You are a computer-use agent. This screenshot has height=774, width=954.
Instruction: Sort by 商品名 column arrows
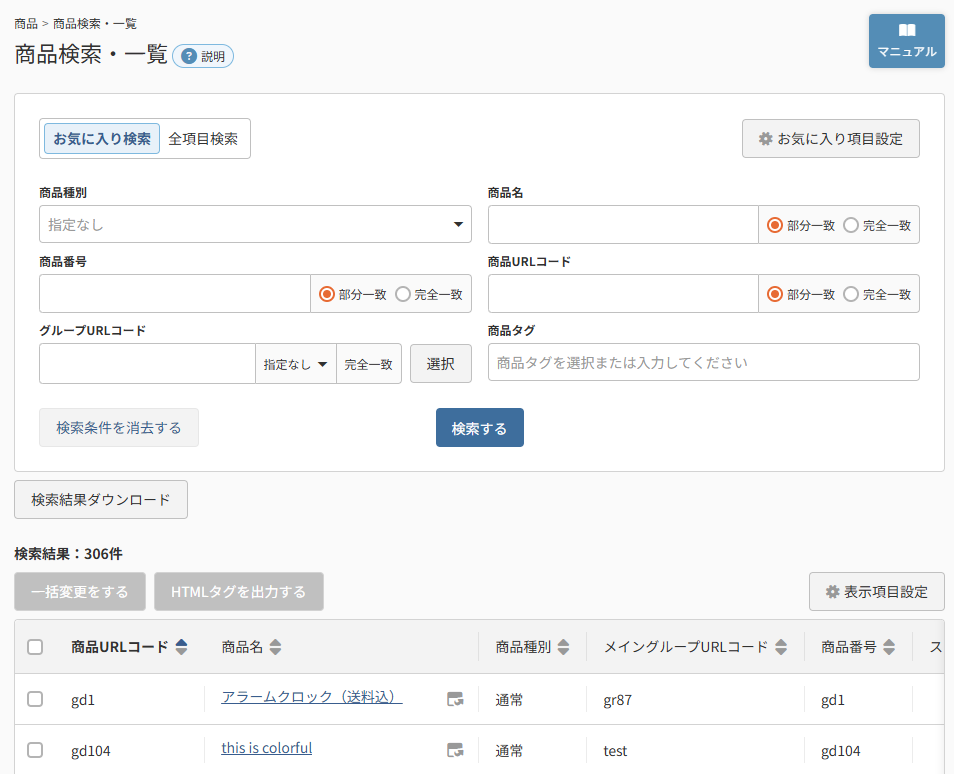(x=276, y=647)
